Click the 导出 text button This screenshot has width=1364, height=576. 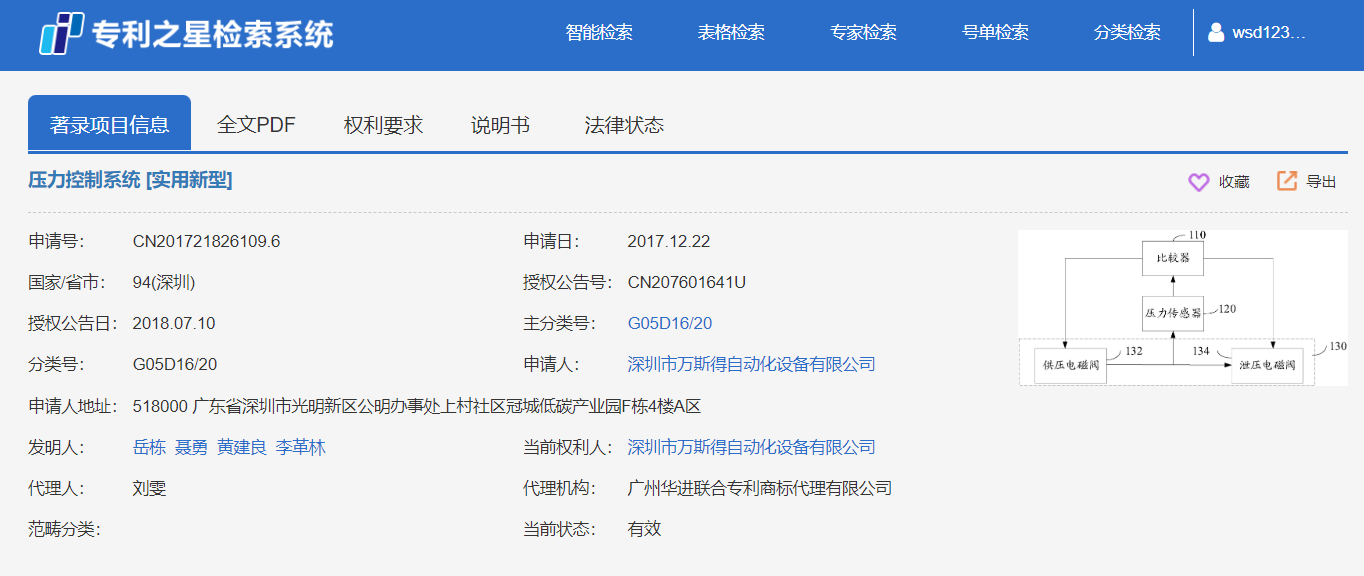pyautogui.click(x=1321, y=182)
